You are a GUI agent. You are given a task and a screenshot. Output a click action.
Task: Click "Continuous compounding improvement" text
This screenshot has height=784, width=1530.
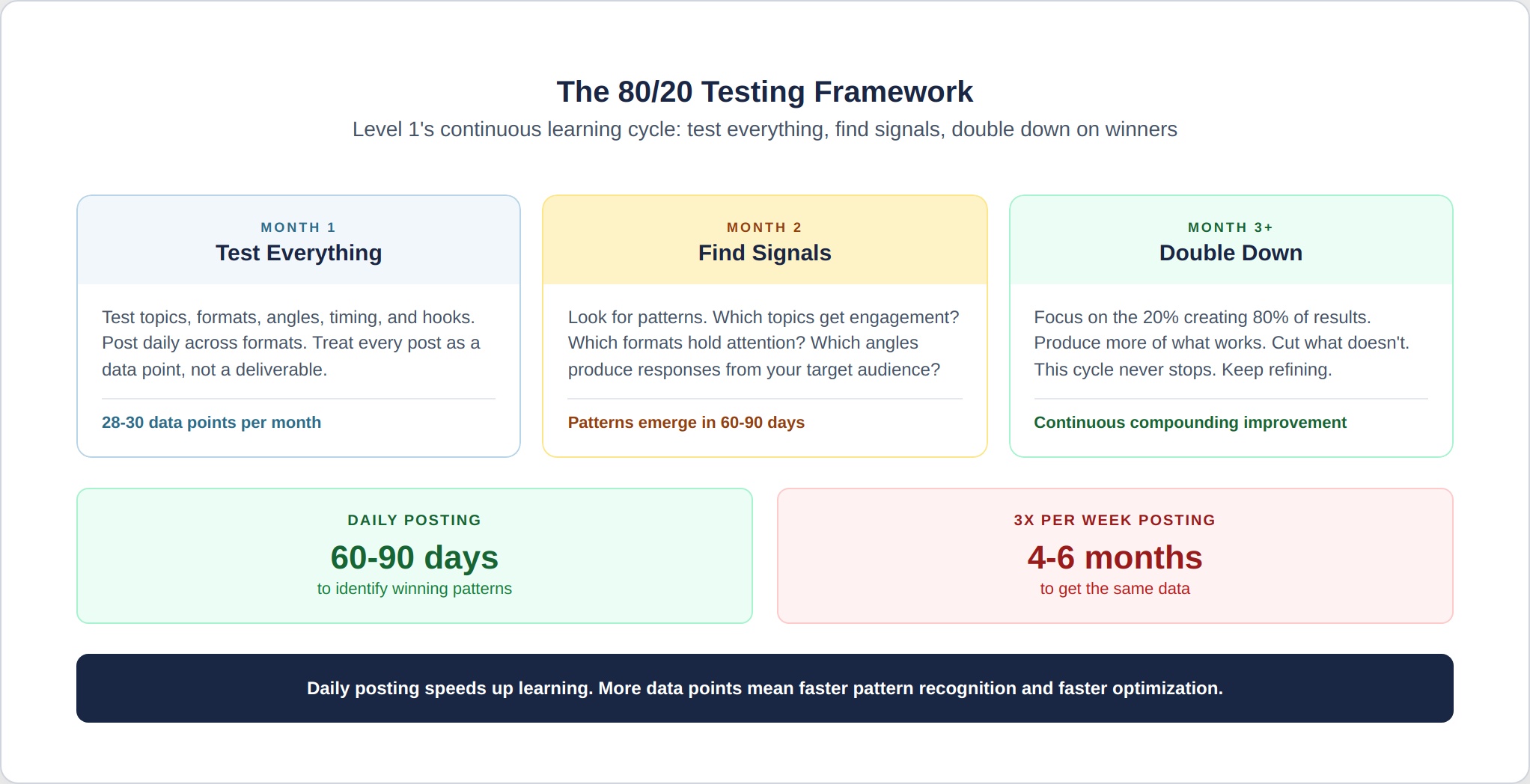click(x=1189, y=423)
